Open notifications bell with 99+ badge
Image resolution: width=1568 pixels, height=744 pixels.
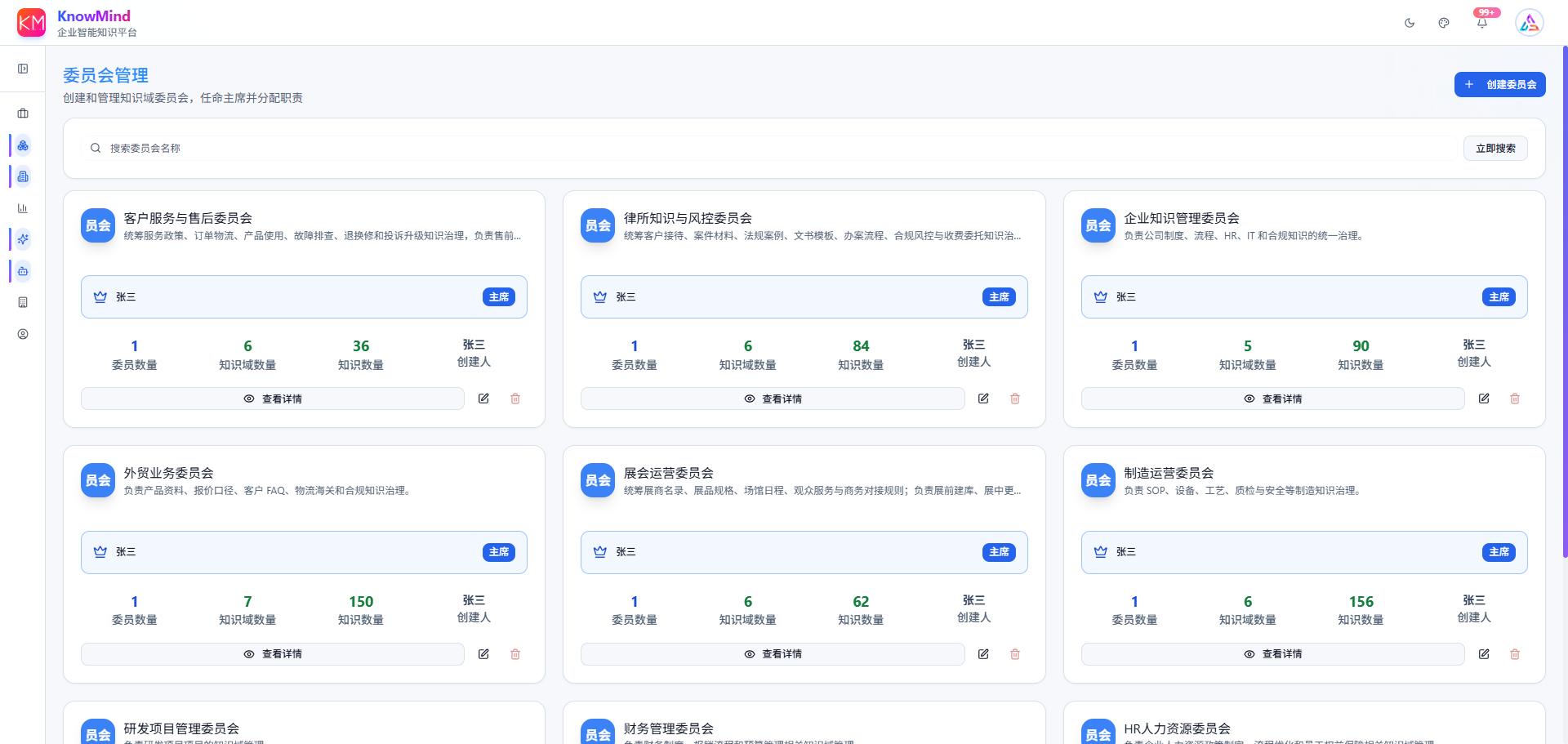pyautogui.click(x=1482, y=22)
